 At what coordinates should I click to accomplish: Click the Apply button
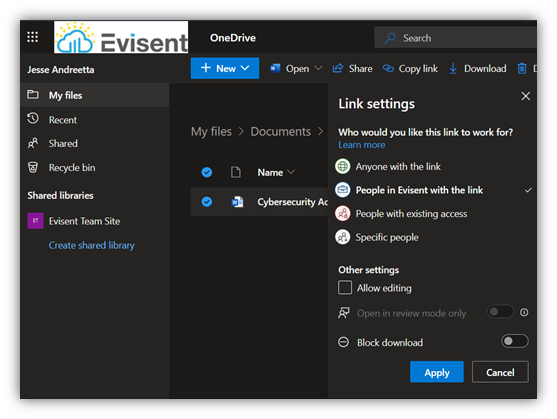437,372
